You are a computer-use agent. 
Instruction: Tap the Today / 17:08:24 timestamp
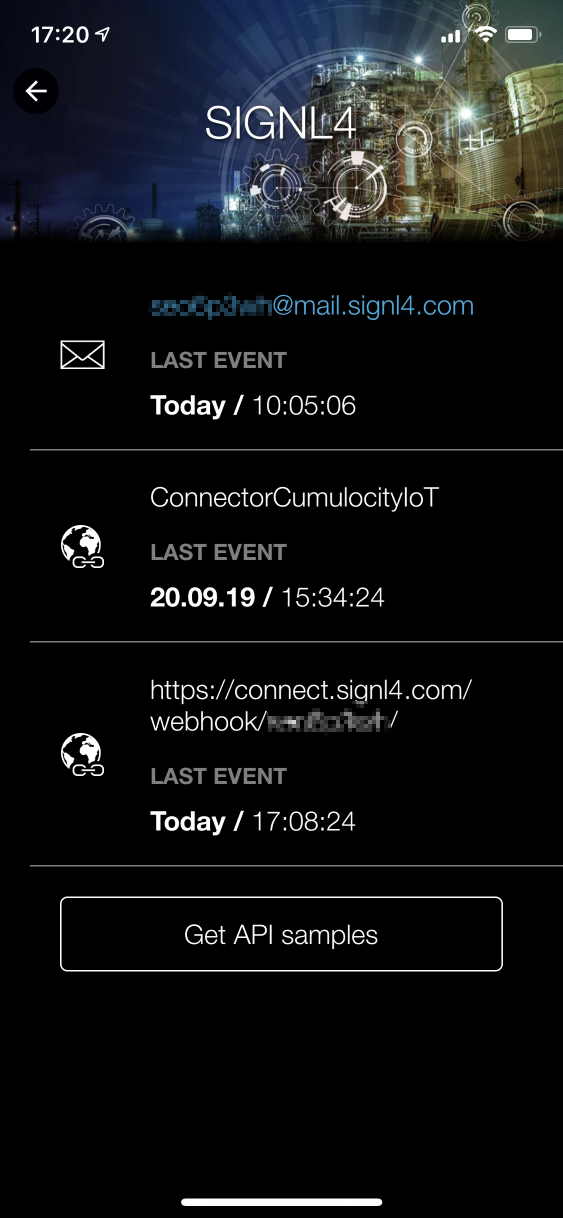coord(253,821)
